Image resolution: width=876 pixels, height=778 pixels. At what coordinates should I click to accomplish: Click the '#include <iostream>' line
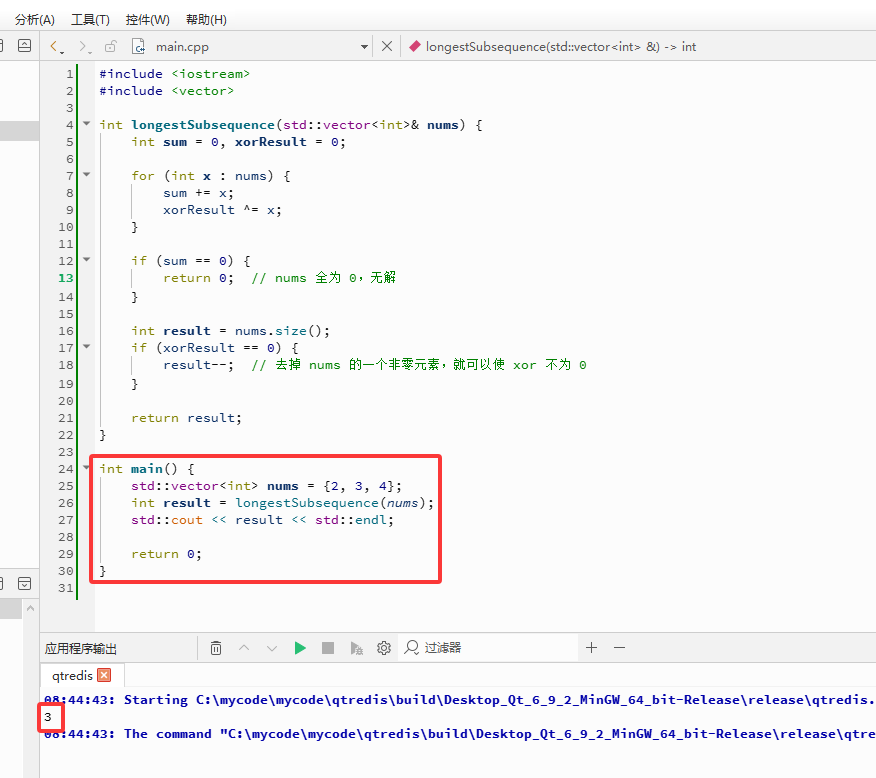174,74
